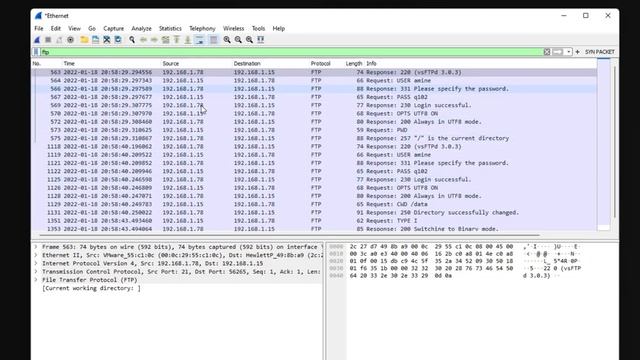Open the Analyze menu
This screenshot has height=360, width=640.
[141, 29]
